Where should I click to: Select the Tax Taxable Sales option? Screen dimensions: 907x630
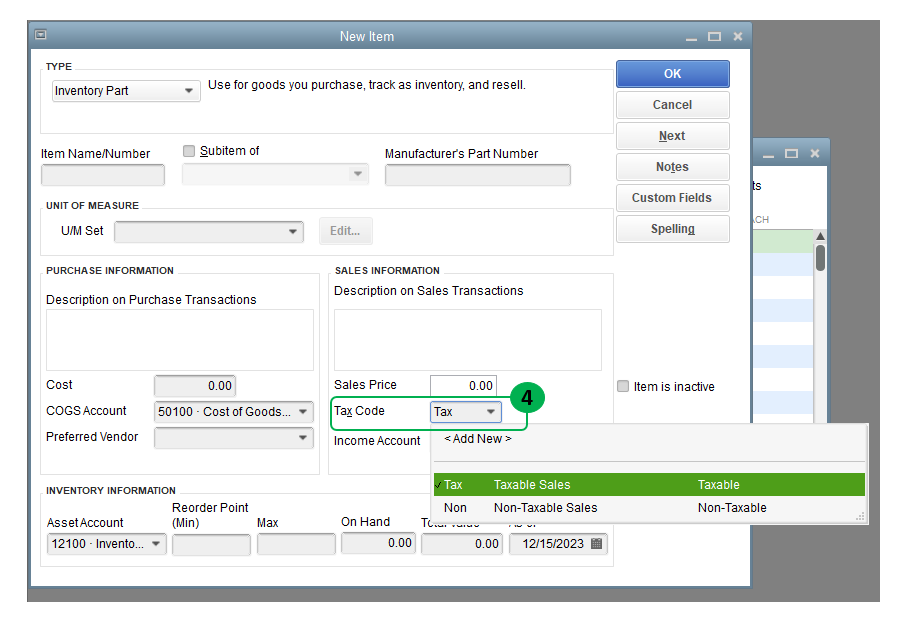click(x=649, y=484)
